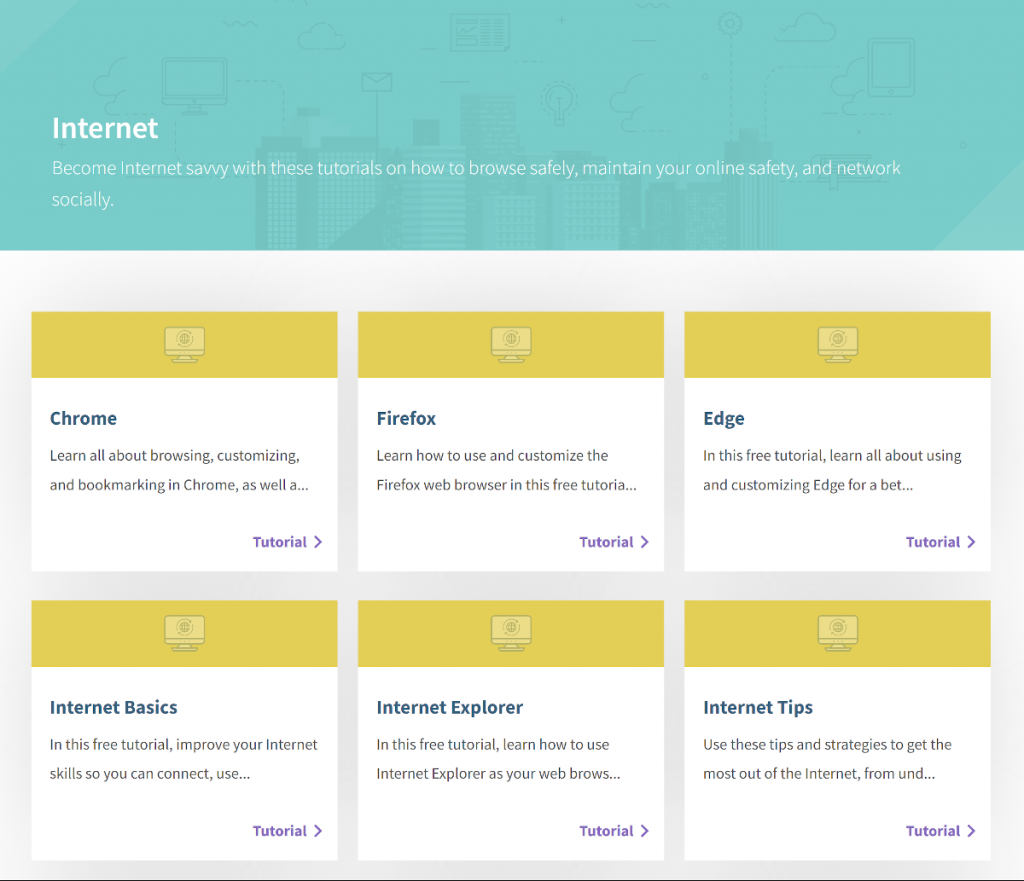1024x881 pixels.
Task: Click the chevron arrow on Internet Tips card
Action: click(x=971, y=831)
